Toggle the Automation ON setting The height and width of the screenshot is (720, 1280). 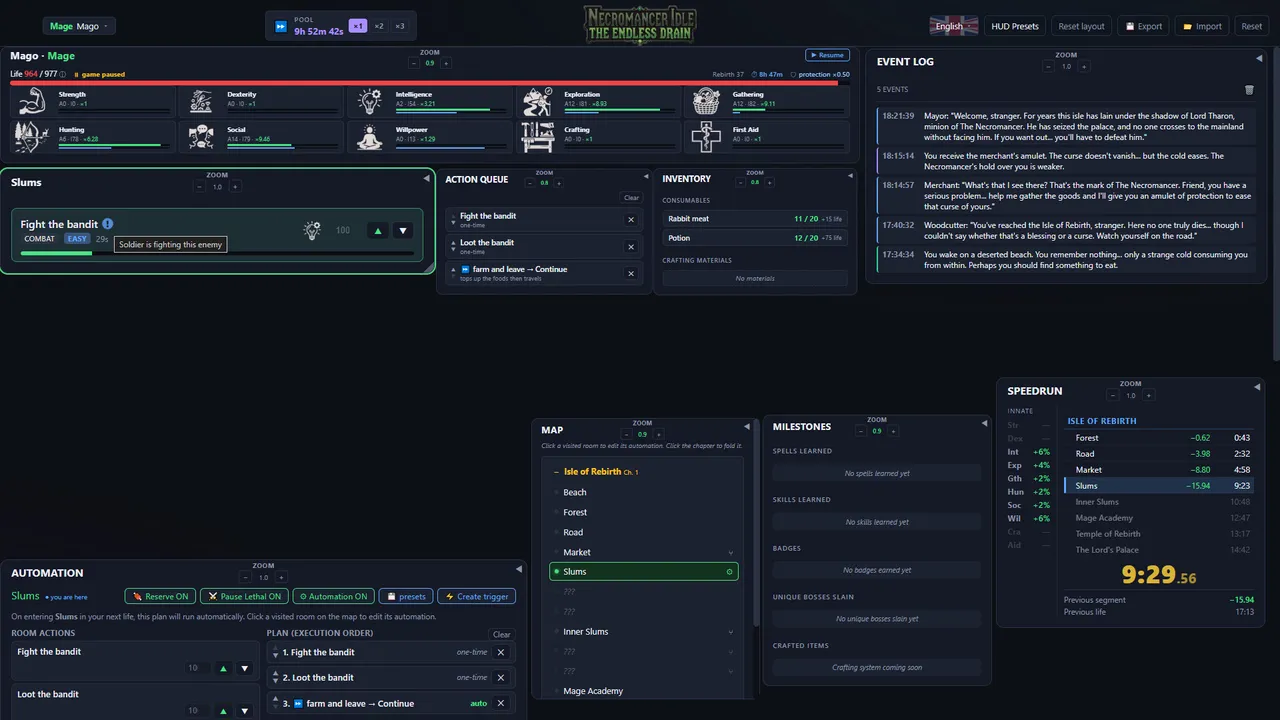[333, 596]
